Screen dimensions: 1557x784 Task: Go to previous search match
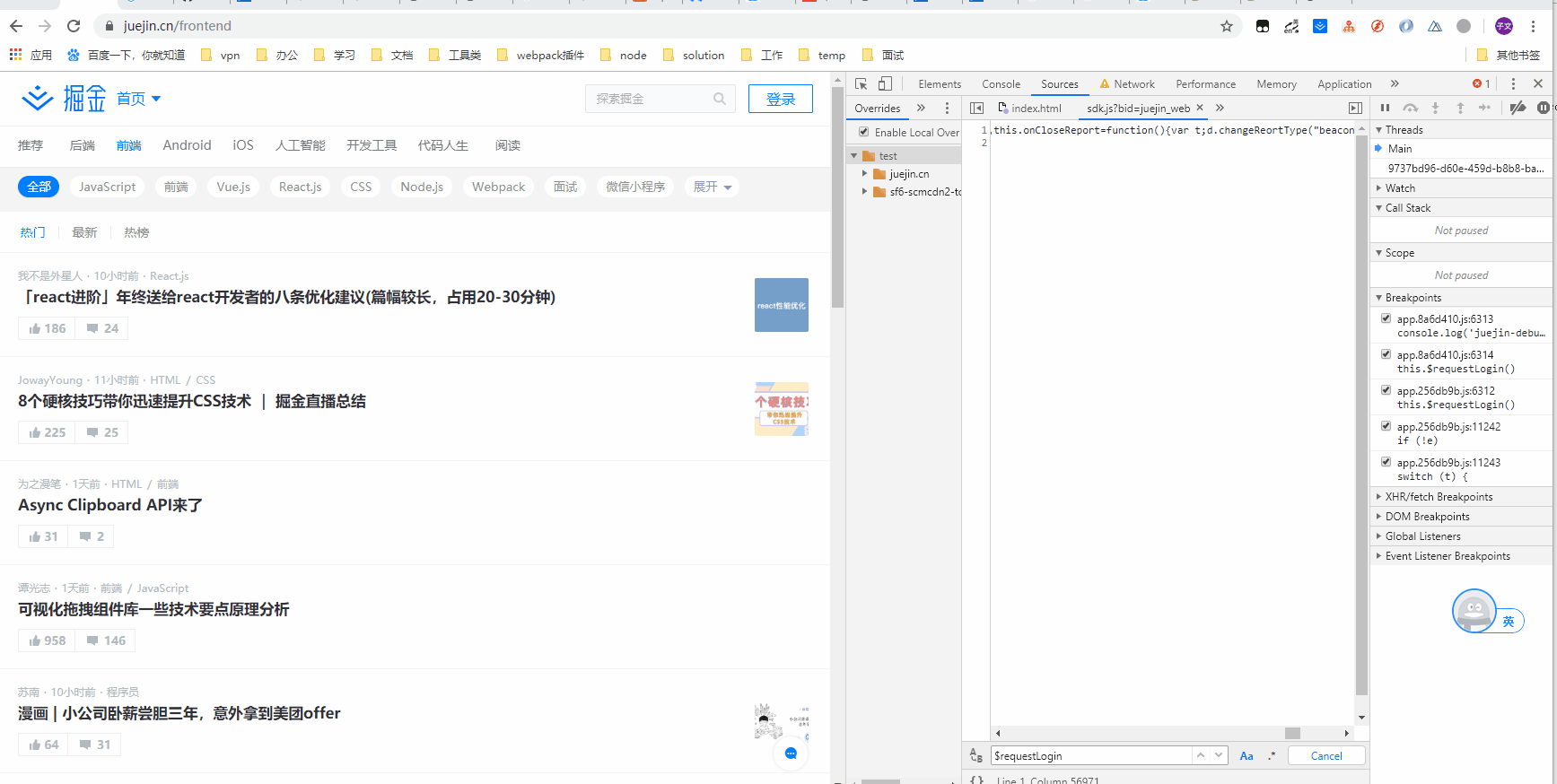click(x=1201, y=755)
